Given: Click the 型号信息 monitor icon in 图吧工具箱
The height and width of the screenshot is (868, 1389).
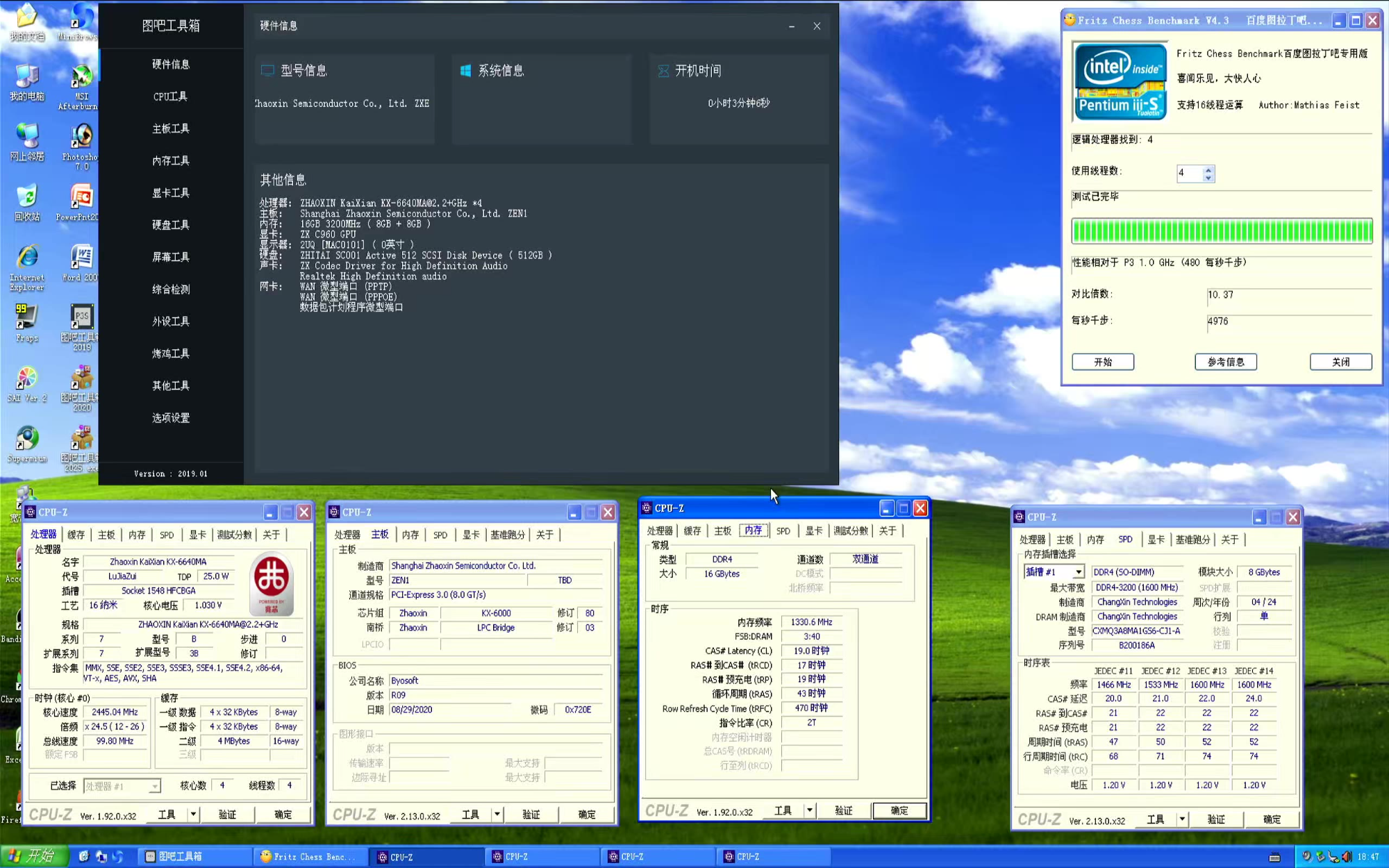Looking at the screenshot, I should click(267, 70).
